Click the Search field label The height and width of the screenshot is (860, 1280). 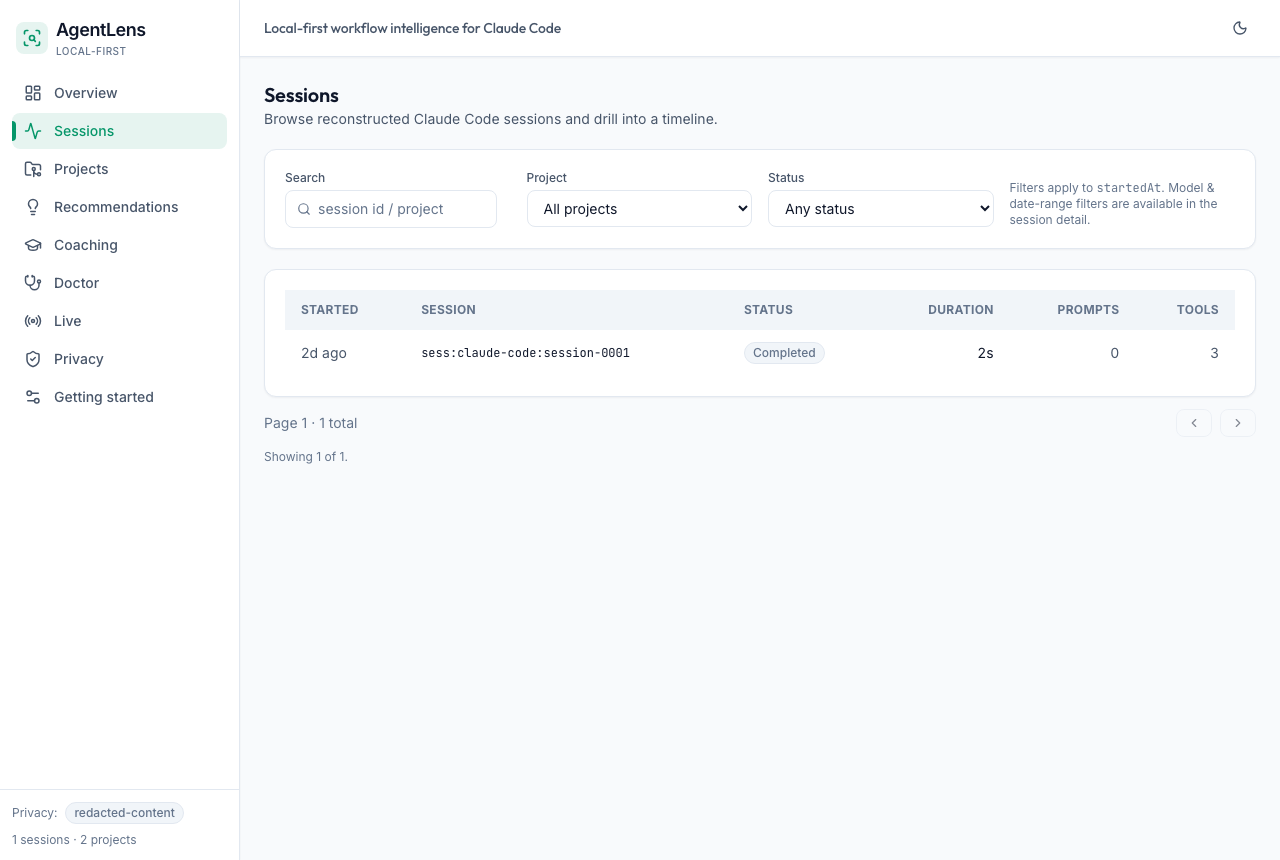[305, 178]
